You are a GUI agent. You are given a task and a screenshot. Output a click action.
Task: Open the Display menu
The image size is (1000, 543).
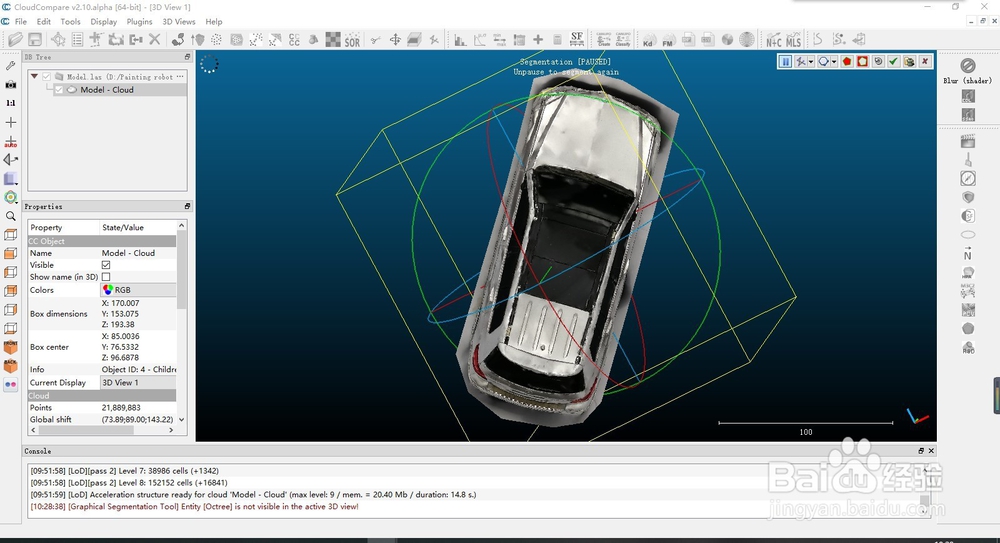tap(103, 22)
